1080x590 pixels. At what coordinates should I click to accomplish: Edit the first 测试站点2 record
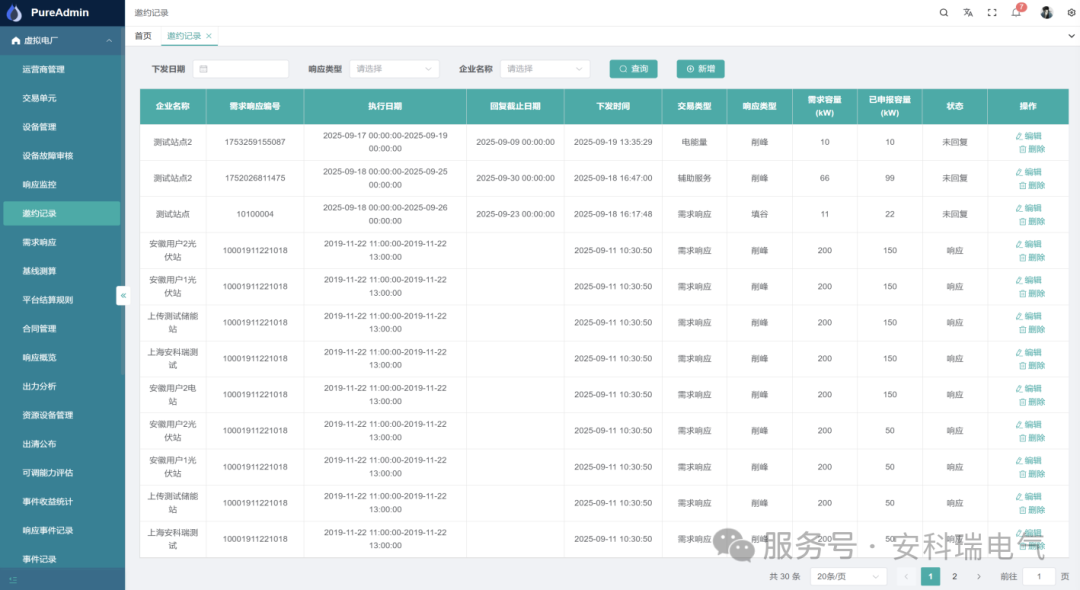pyautogui.click(x=1029, y=135)
